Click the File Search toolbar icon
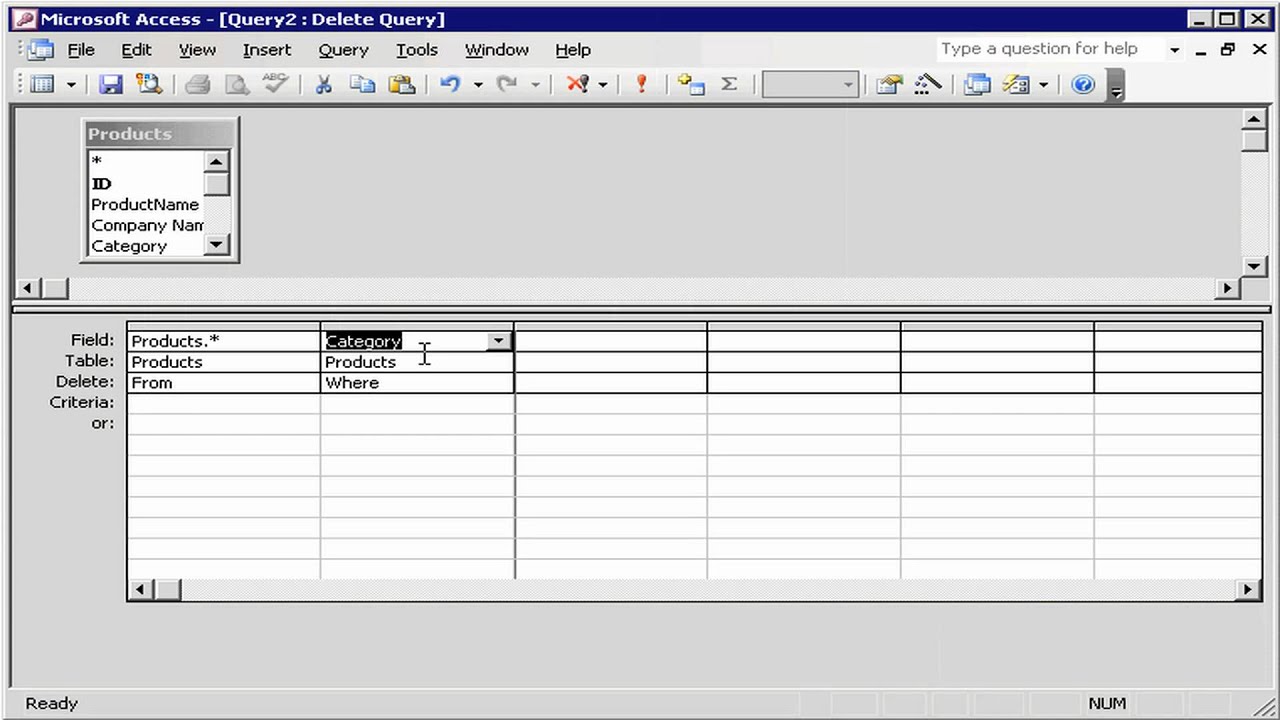This screenshot has width=1280, height=720. point(149,85)
